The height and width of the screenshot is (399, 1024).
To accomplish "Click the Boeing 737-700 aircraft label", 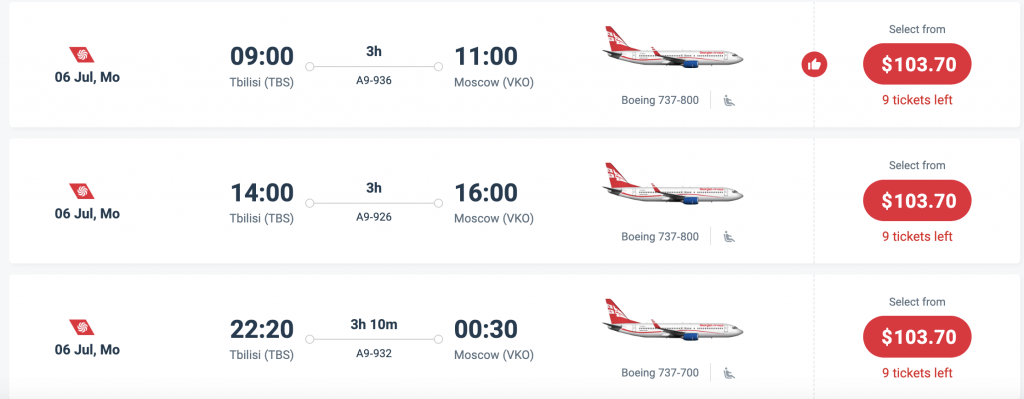I will click(660, 373).
